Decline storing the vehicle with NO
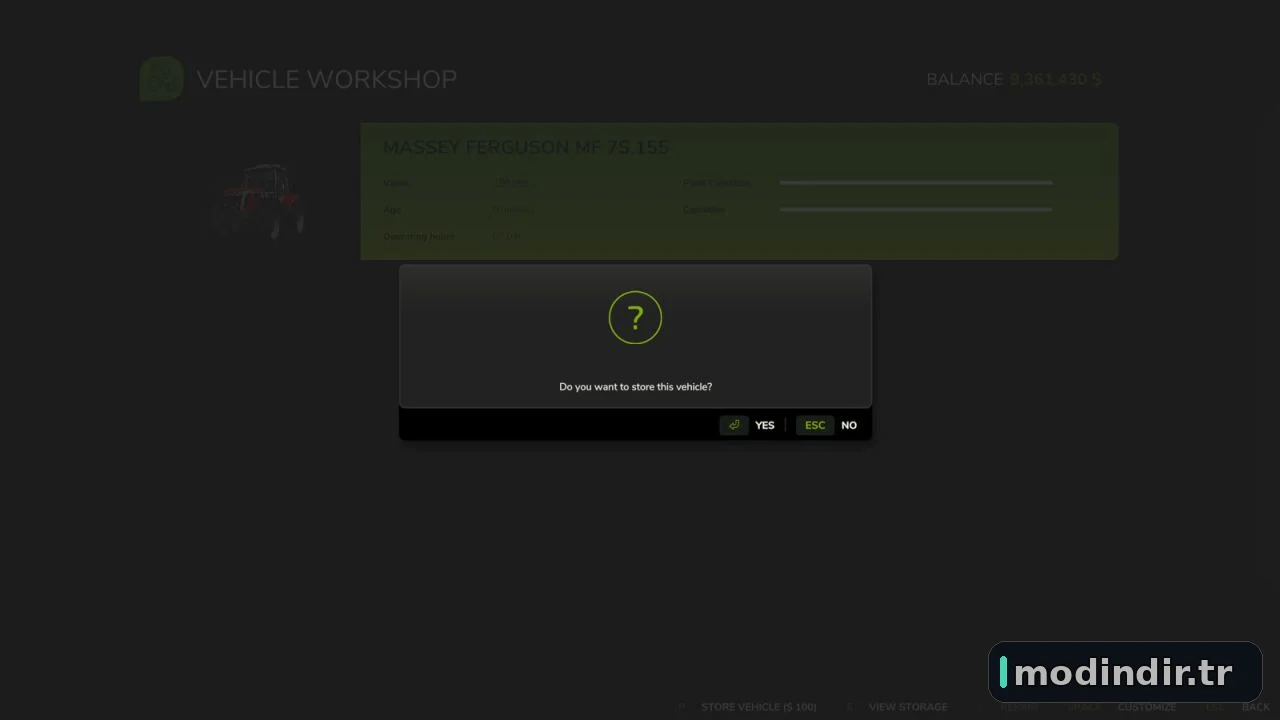 click(849, 425)
